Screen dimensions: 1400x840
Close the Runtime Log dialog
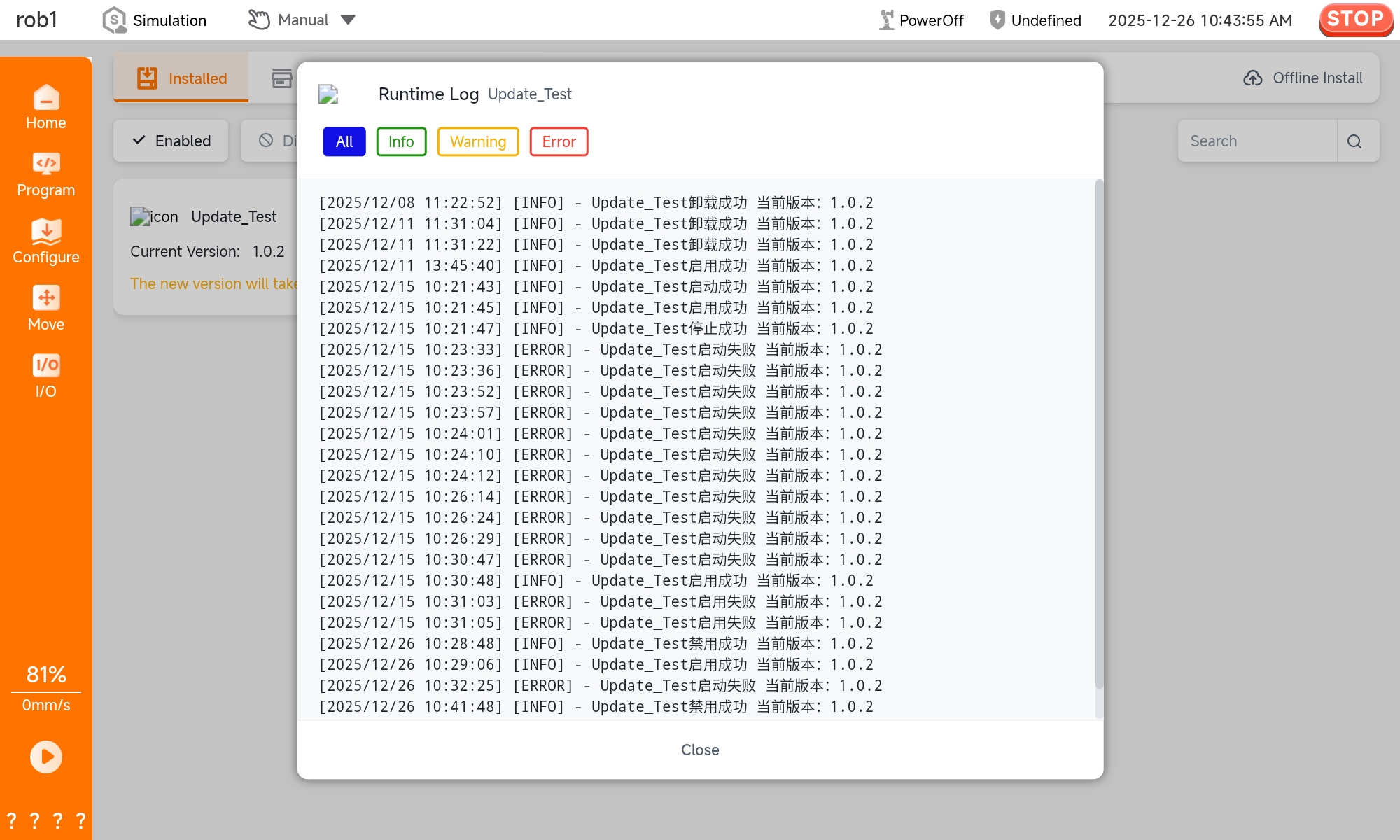pos(700,750)
